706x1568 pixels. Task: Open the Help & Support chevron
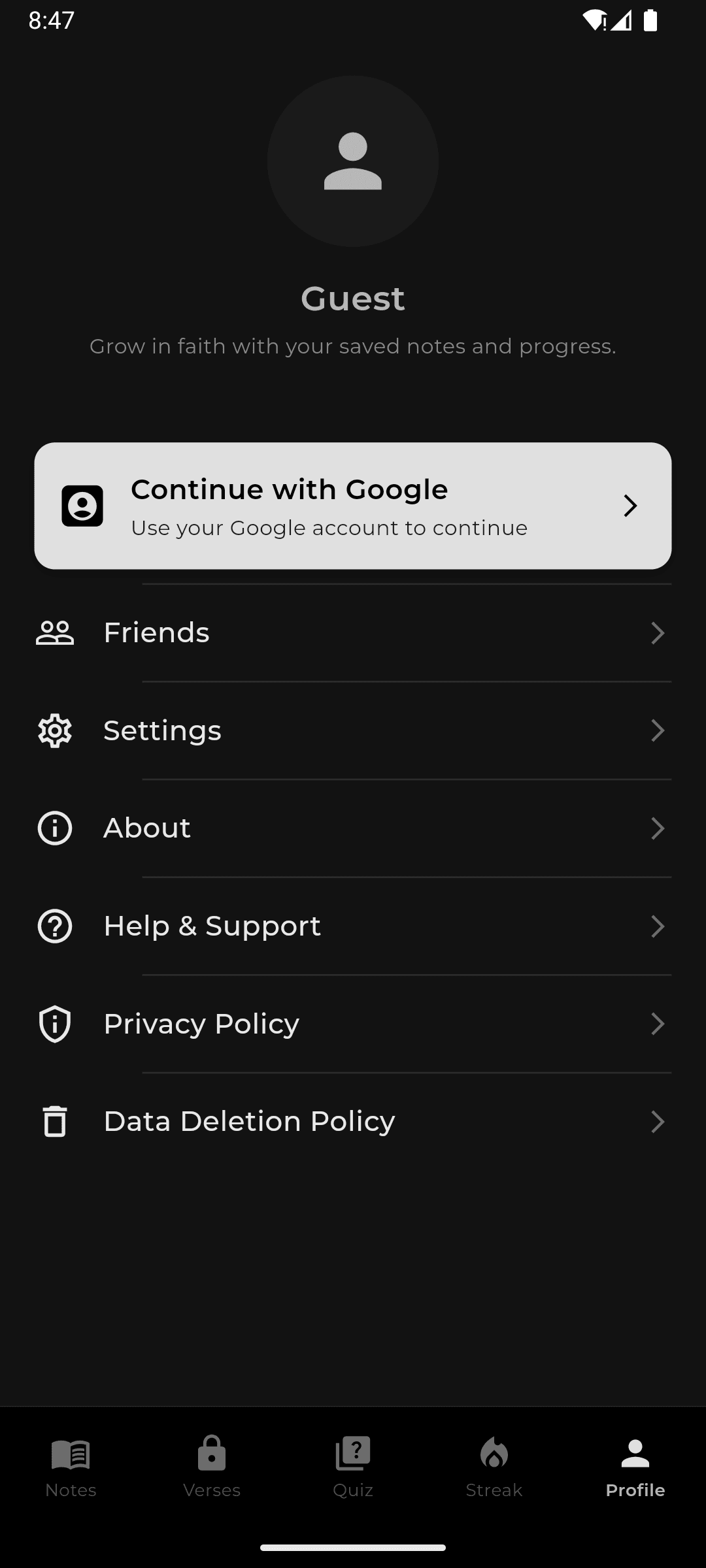click(658, 926)
